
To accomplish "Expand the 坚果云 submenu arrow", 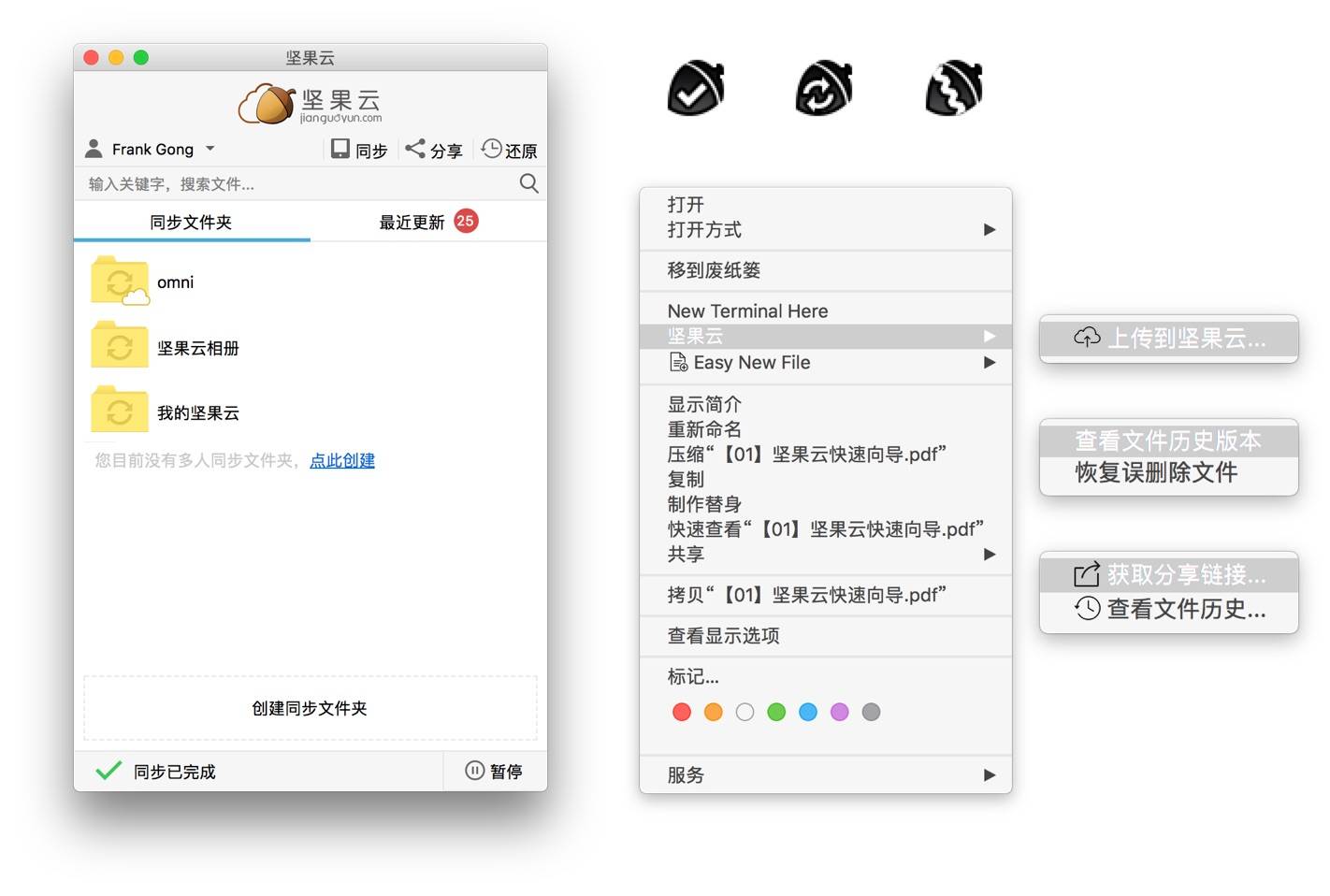I will [990, 336].
